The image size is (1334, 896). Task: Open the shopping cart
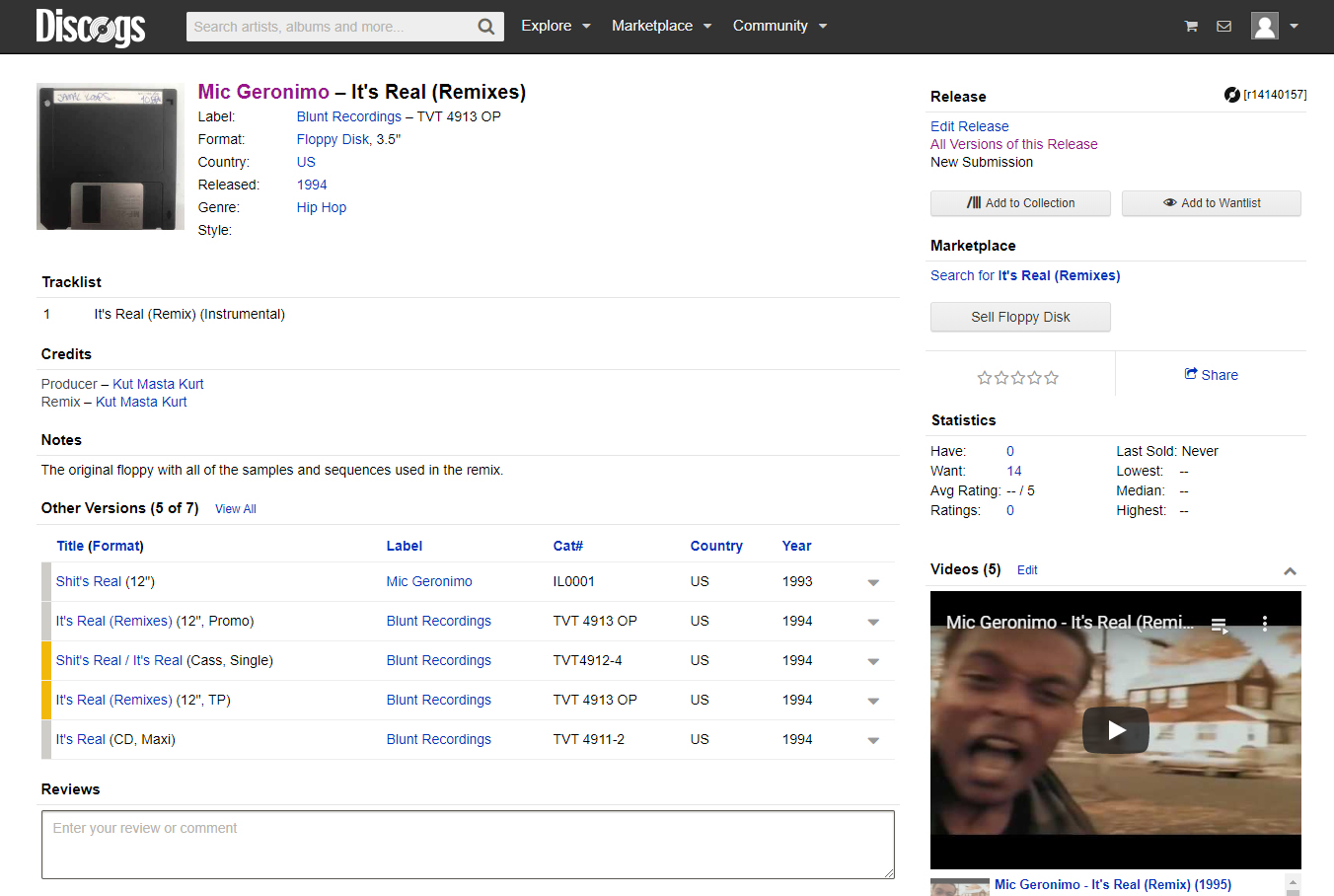[x=1191, y=27]
